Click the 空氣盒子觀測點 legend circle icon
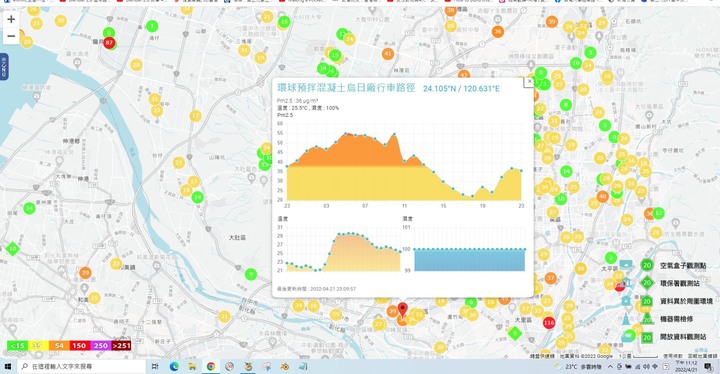The image size is (720, 374). tap(647, 265)
